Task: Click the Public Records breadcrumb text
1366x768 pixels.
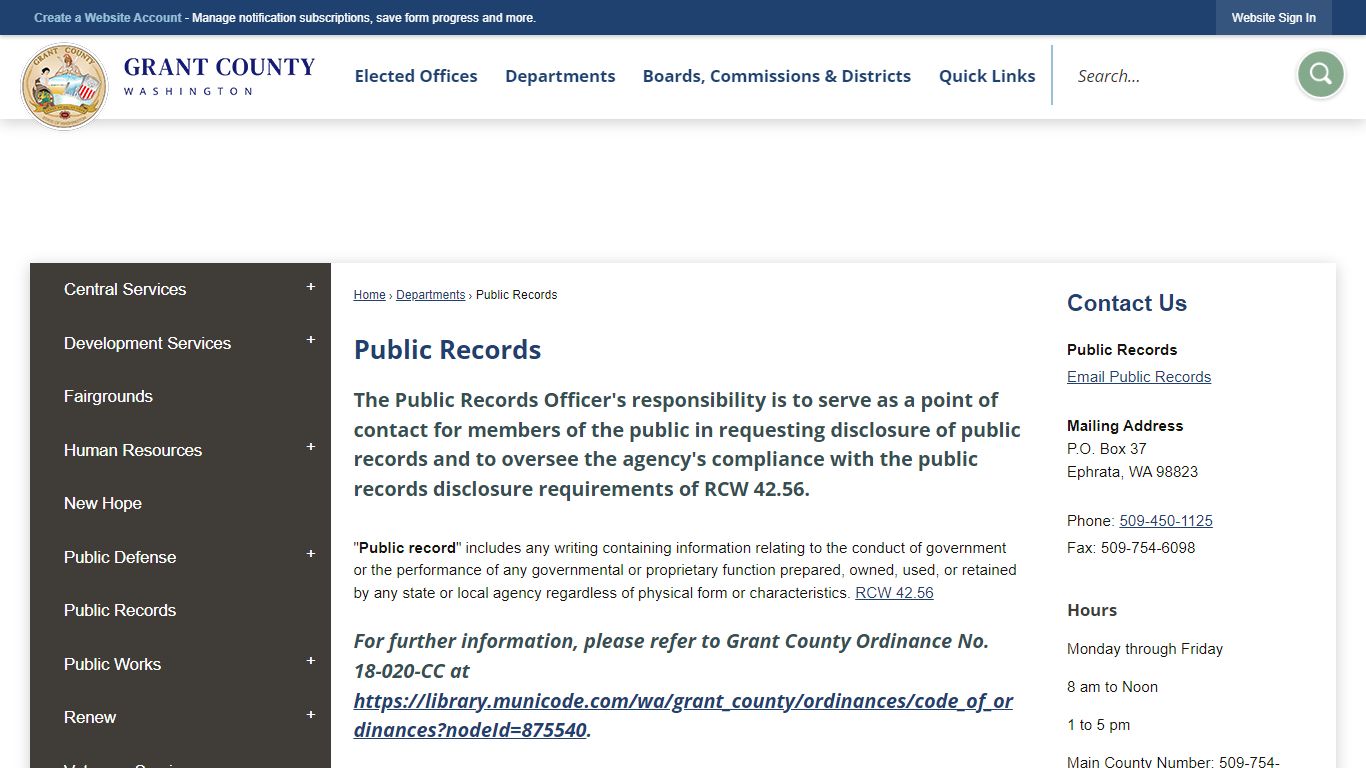Action: 516,295
